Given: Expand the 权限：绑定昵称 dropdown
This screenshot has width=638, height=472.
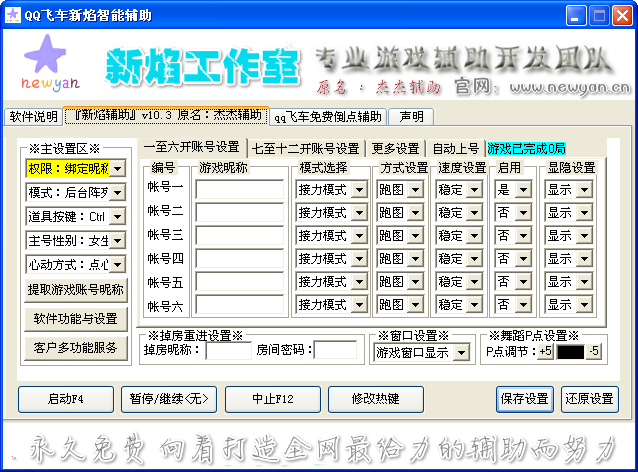Looking at the screenshot, I should tap(117, 168).
